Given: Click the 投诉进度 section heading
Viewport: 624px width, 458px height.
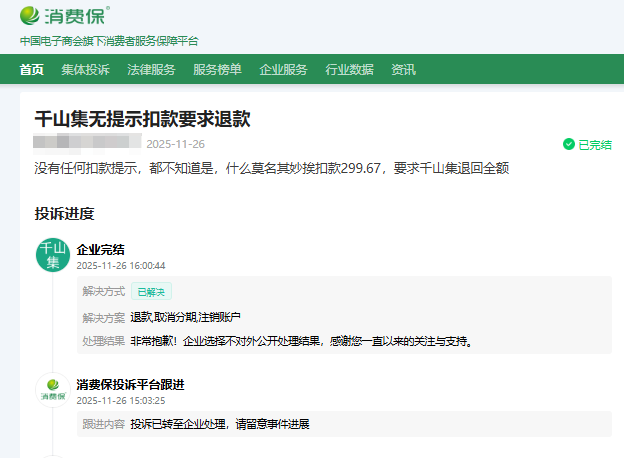Looking at the screenshot, I should click(x=64, y=214).
